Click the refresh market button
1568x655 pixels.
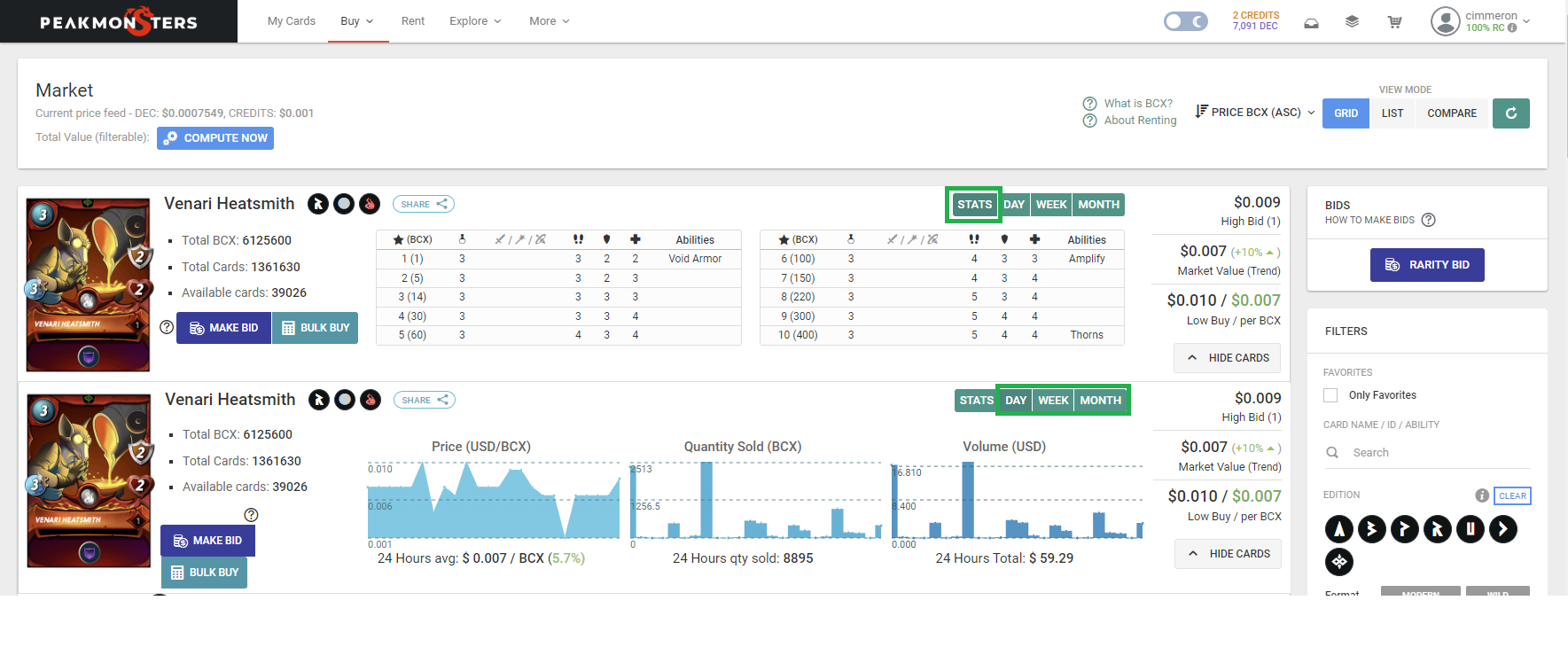(1511, 113)
